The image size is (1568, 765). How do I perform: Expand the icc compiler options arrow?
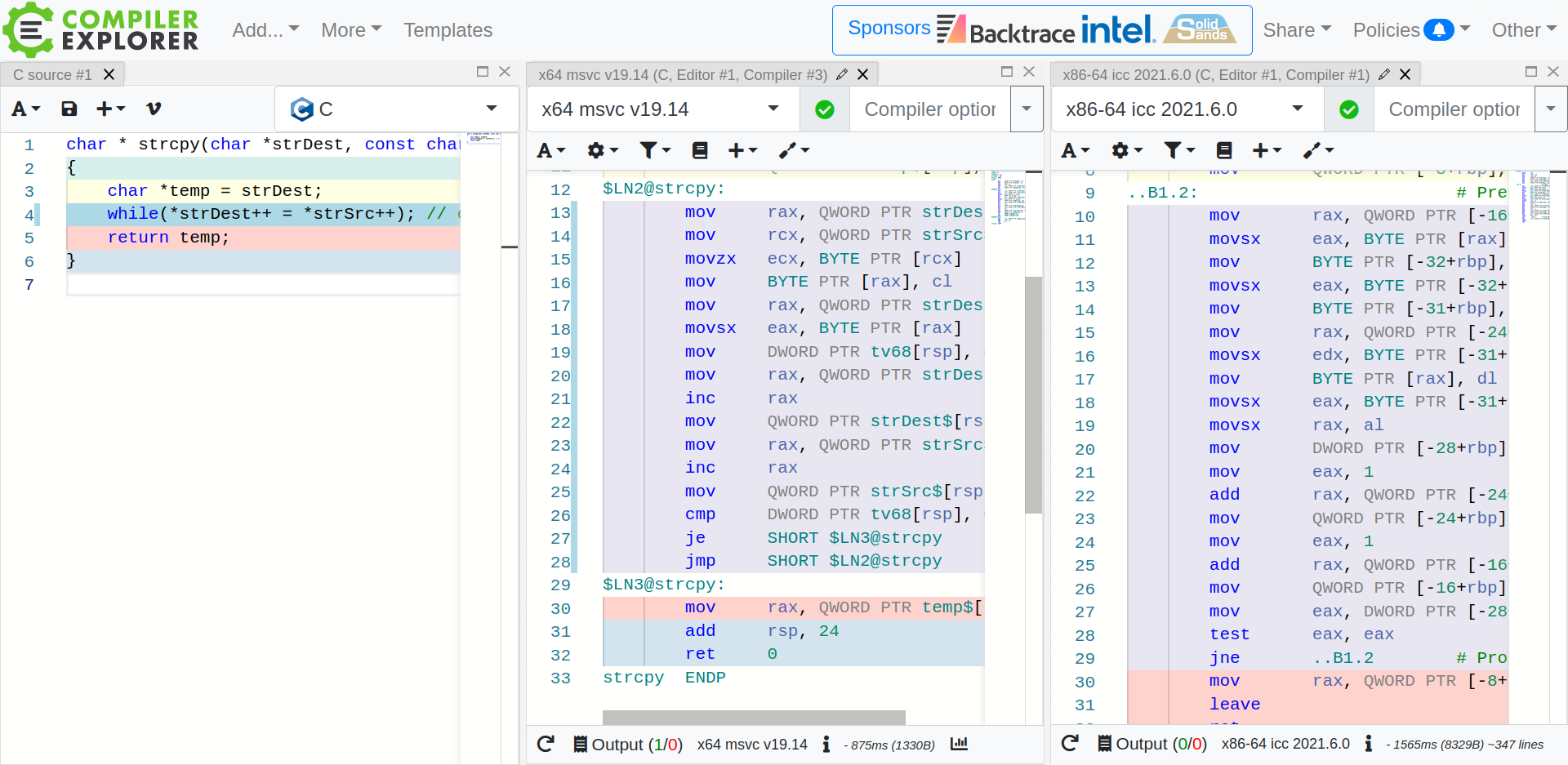click(1550, 109)
